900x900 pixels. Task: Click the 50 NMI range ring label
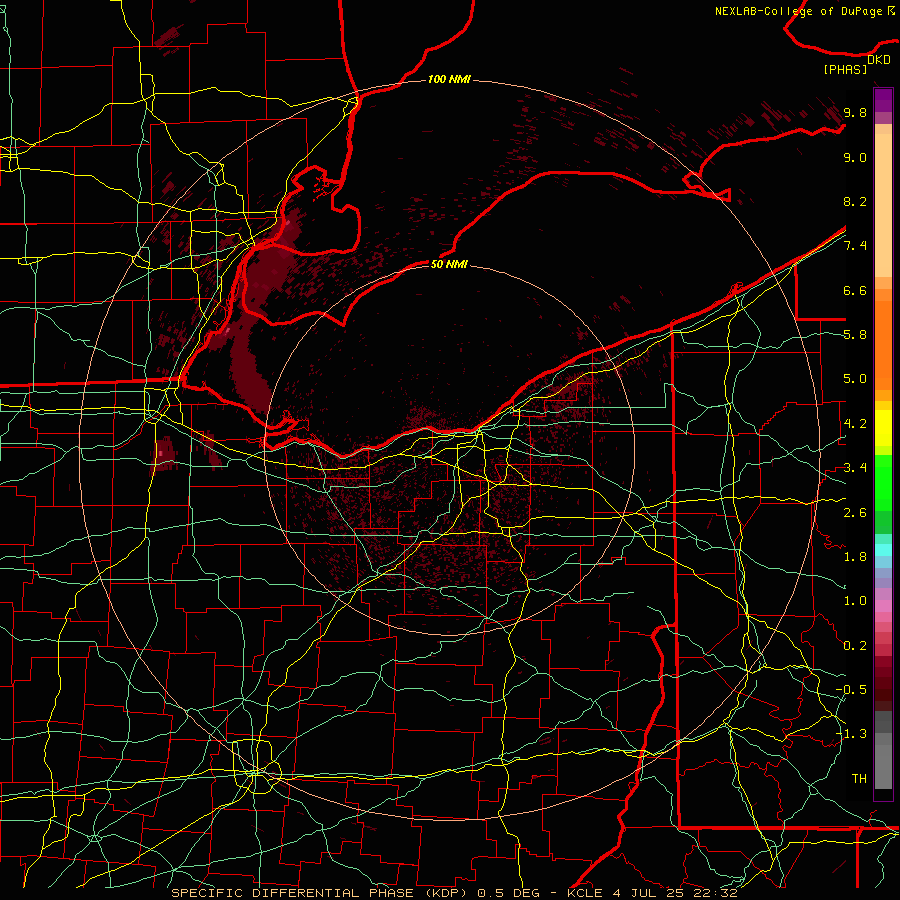449,264
